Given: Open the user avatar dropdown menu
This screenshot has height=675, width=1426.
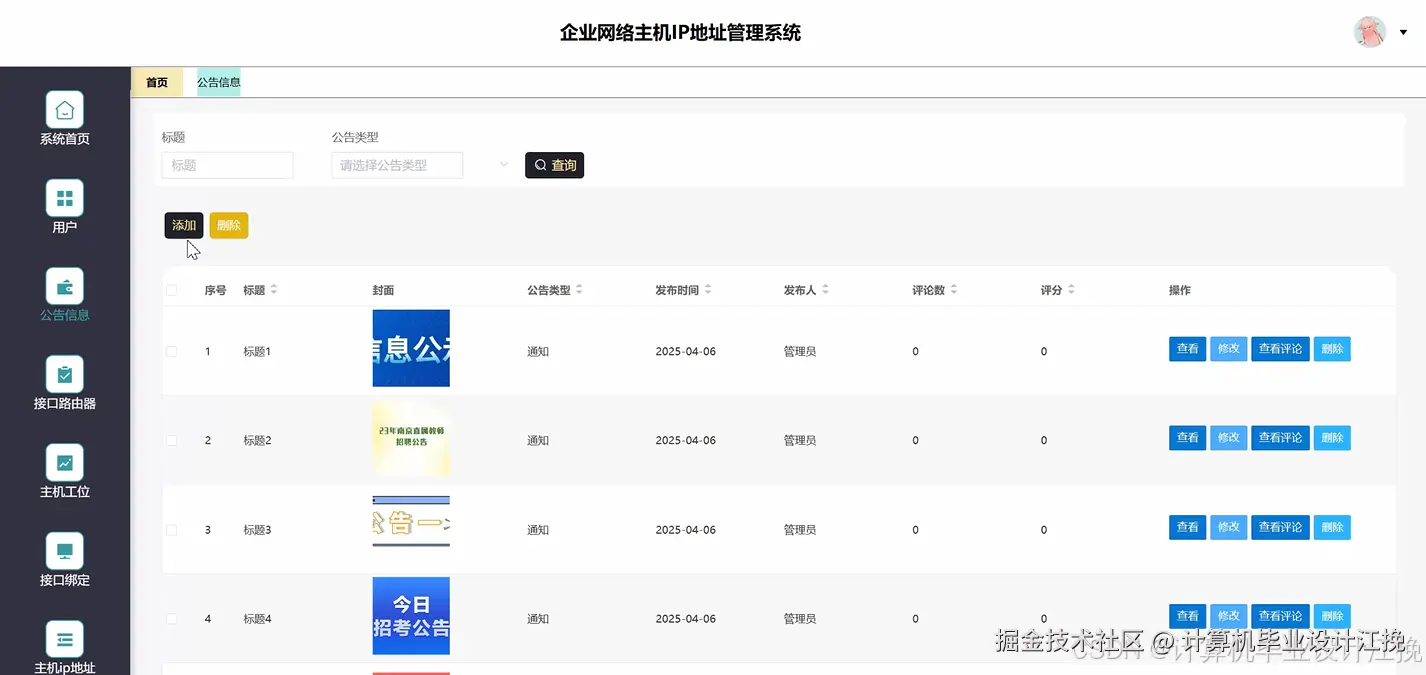Looking at the screenshot, I should pyautogui.click(x=1369, y=31).
